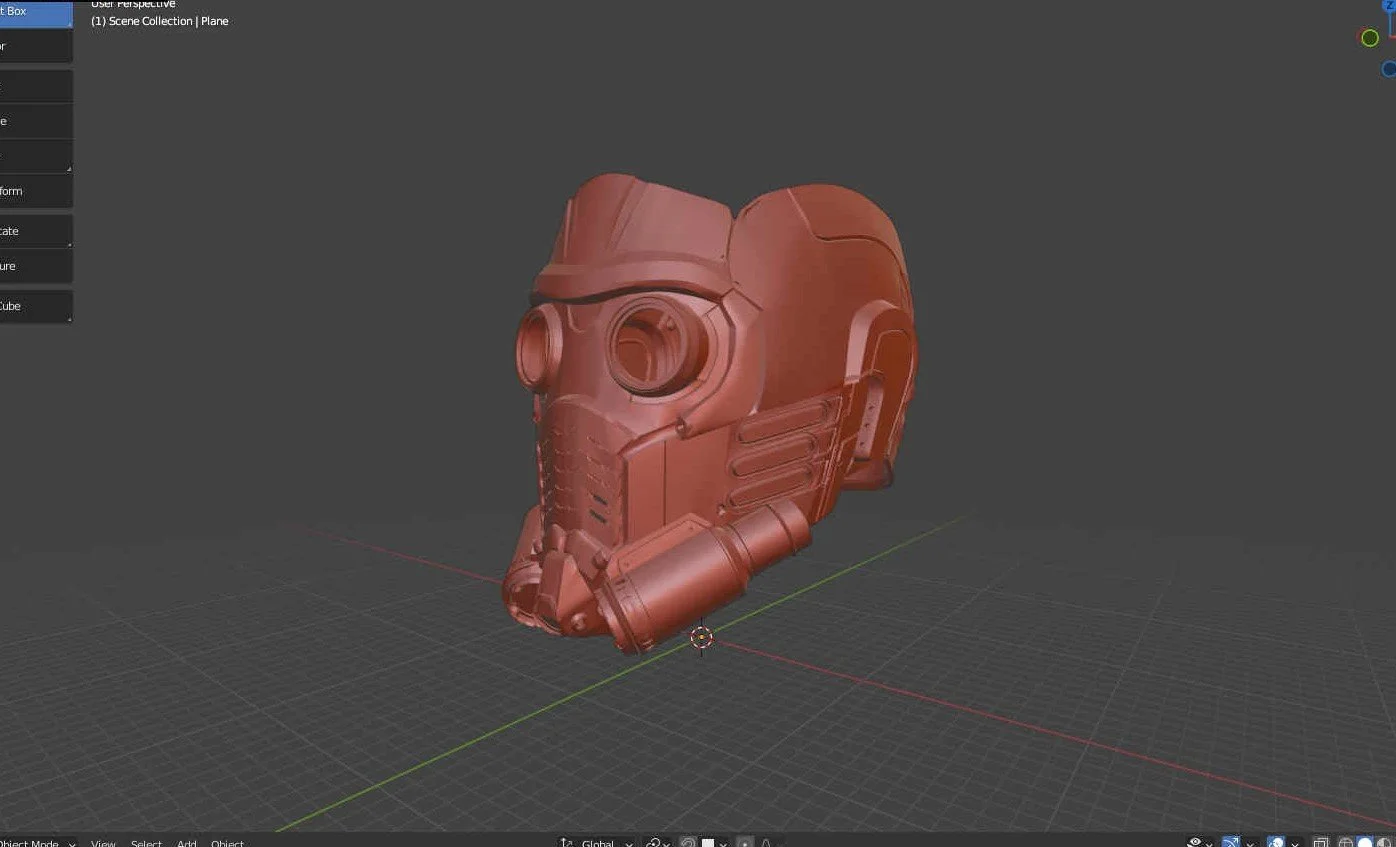Open the object visibility eye dropdown

tap(1200, 842)
